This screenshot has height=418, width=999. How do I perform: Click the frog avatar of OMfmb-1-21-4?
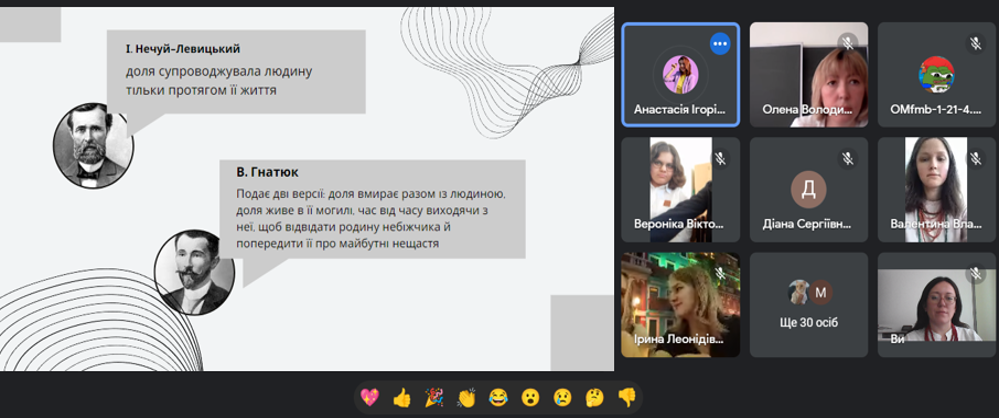936,74
